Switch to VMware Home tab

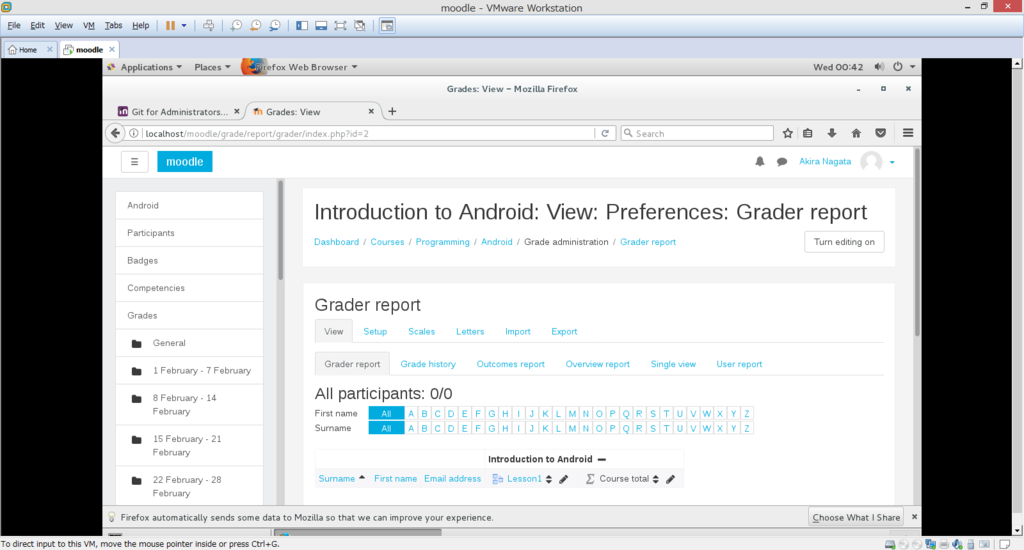[x=30, y=49]
